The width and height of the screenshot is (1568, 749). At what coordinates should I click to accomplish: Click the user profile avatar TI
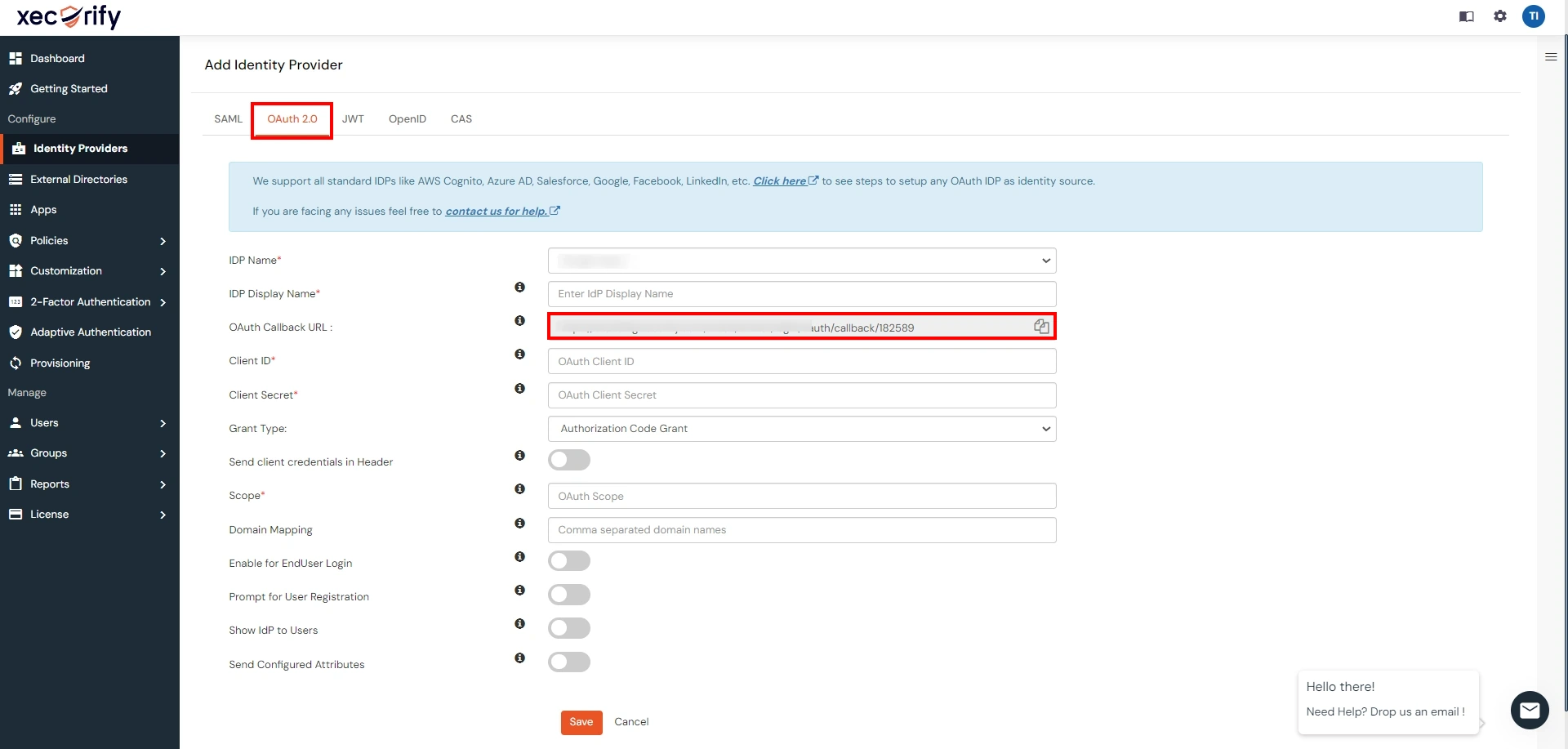coord(1533,16)
